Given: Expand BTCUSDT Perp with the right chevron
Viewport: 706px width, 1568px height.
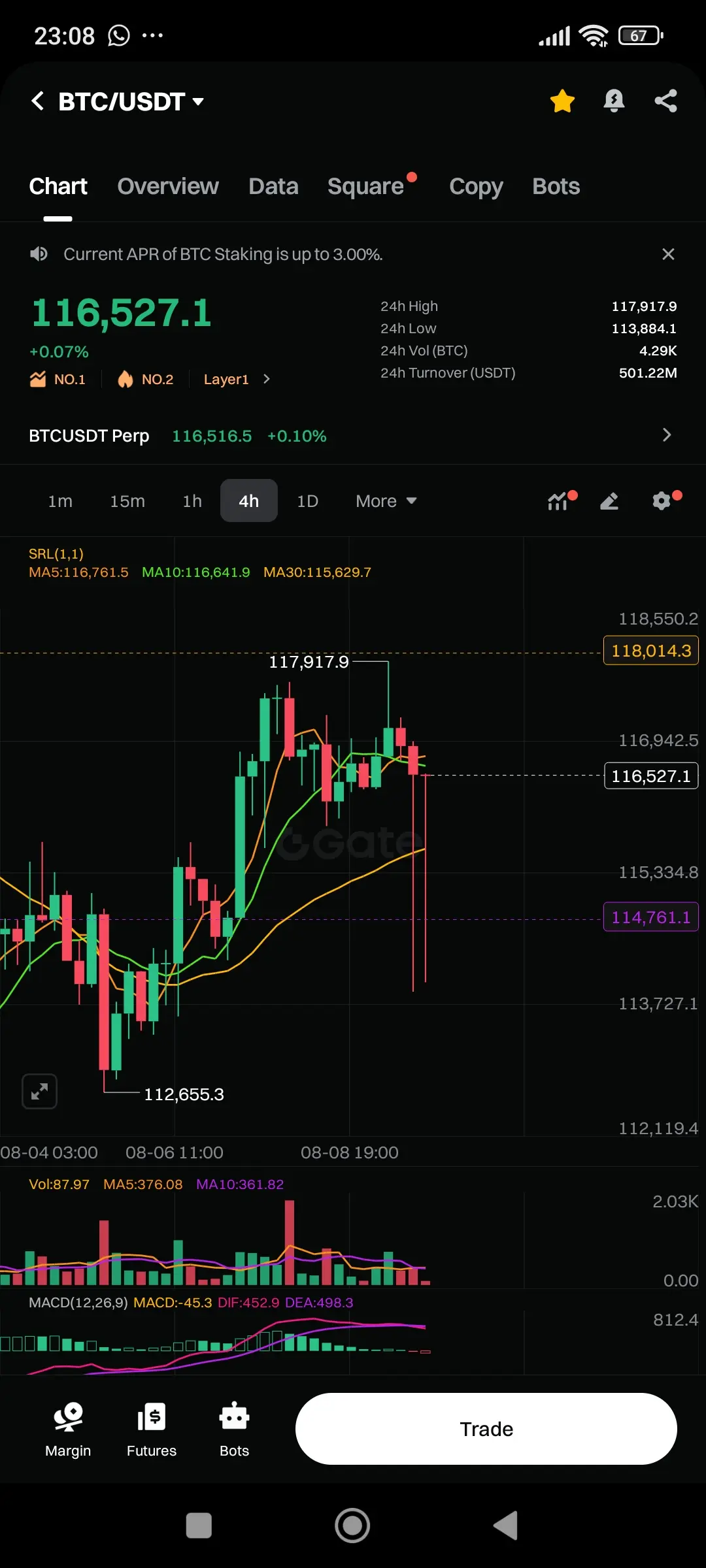Looking at the screenshot, I should tap(667, 435).
